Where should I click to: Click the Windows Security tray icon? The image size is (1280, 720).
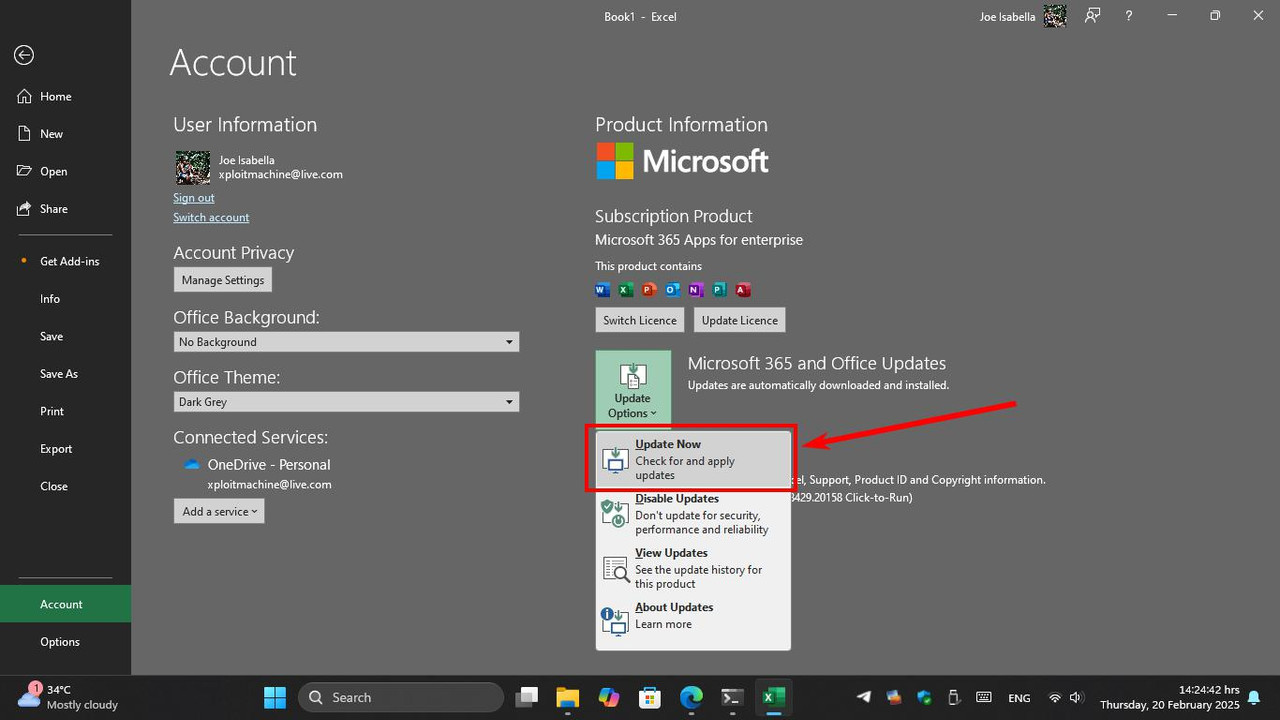924,698
